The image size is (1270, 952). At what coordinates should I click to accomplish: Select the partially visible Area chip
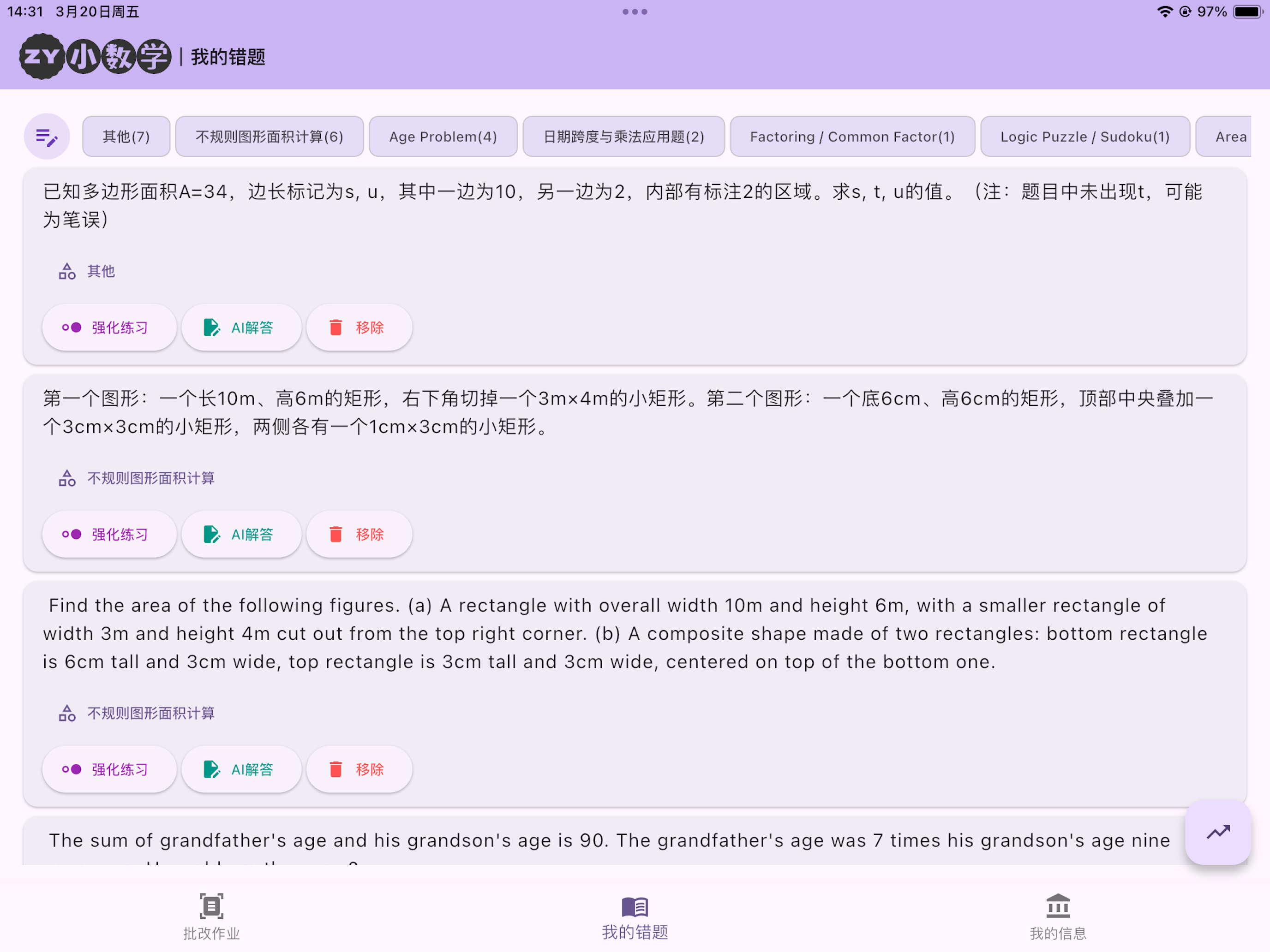click(x=1224, y=137)
